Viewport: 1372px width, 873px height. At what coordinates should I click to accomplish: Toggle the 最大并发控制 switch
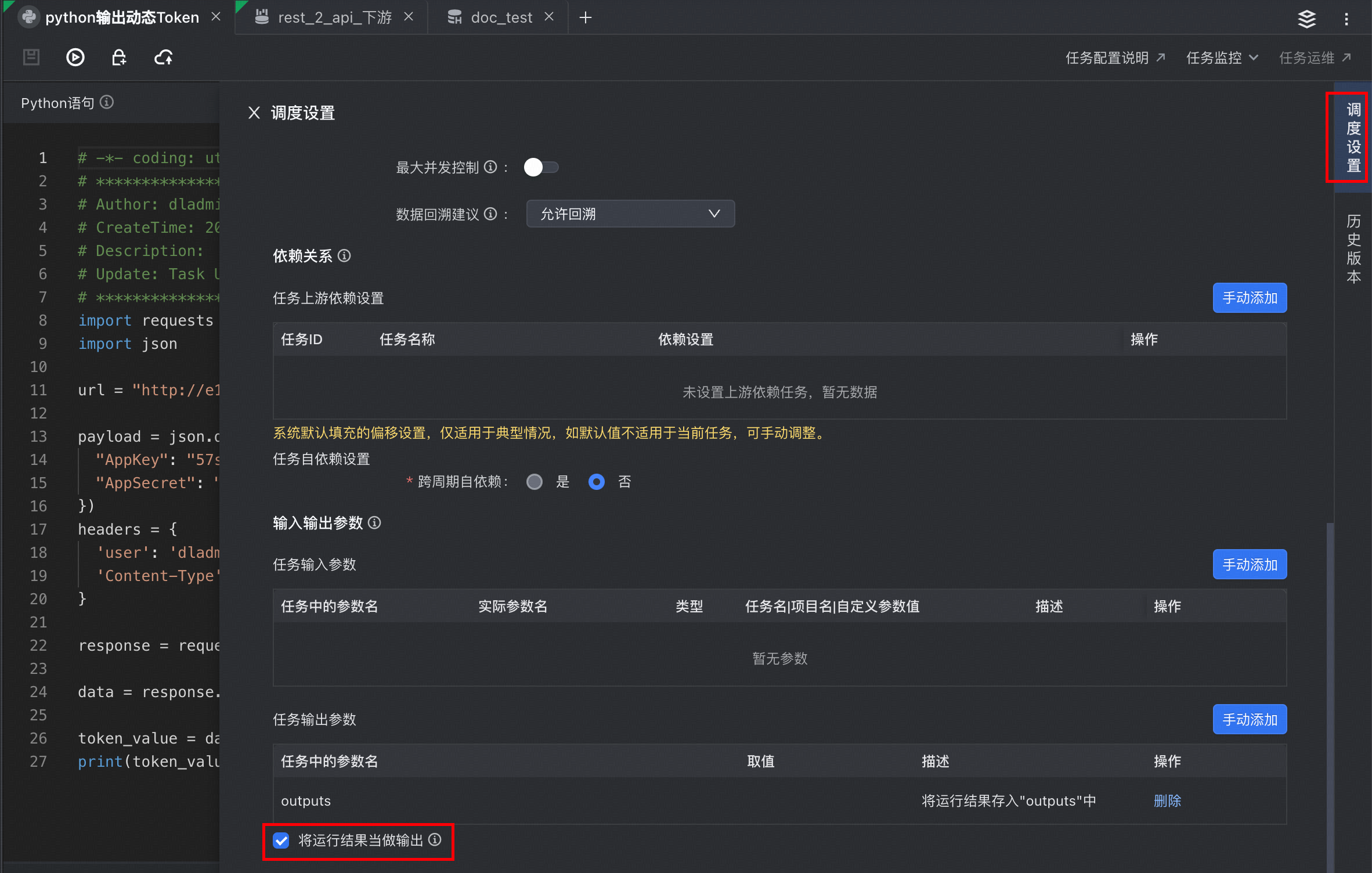coord(540,167)
